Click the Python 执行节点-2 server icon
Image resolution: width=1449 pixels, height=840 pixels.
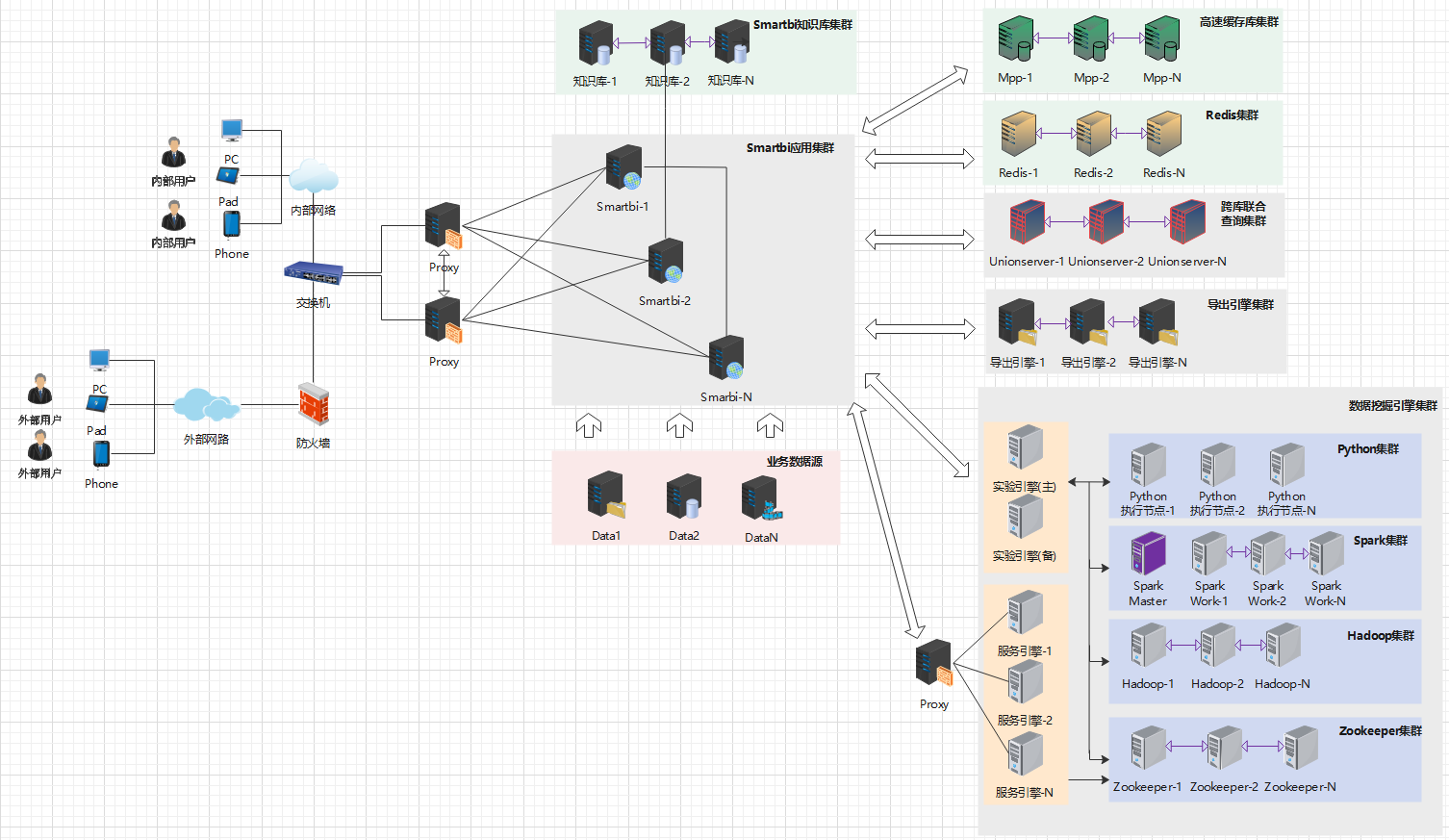(1217, 465)
